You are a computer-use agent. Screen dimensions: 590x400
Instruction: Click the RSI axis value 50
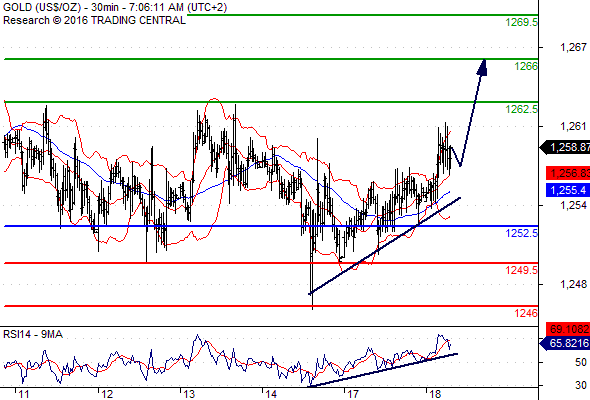[x=581, y=362]
